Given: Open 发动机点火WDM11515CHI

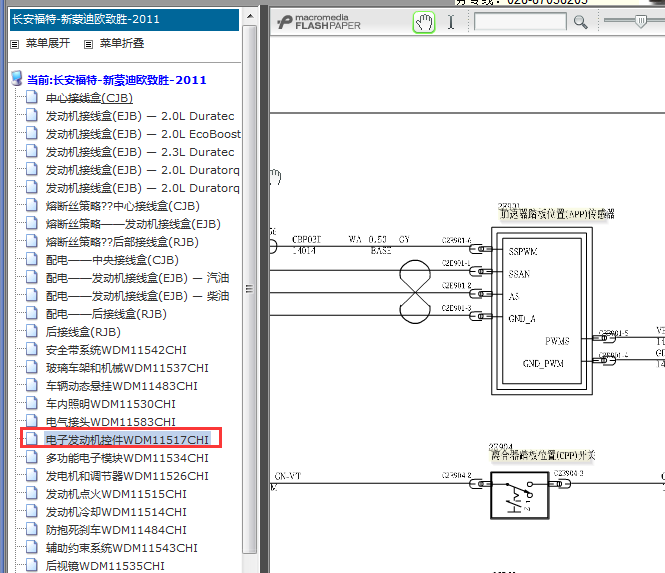Looking at the screenshot, I should [116, 494].
